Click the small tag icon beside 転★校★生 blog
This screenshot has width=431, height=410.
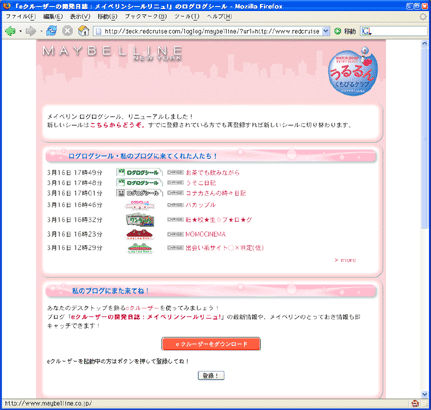click(x=175, y=220)
